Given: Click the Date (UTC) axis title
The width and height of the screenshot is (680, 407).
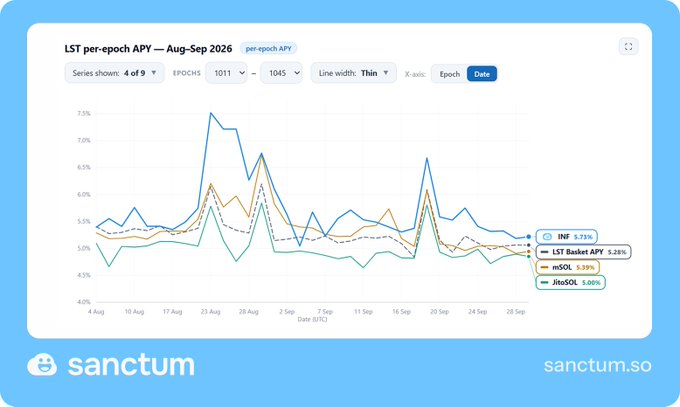Looking at the screenshot, I should (x=312, y=319).
